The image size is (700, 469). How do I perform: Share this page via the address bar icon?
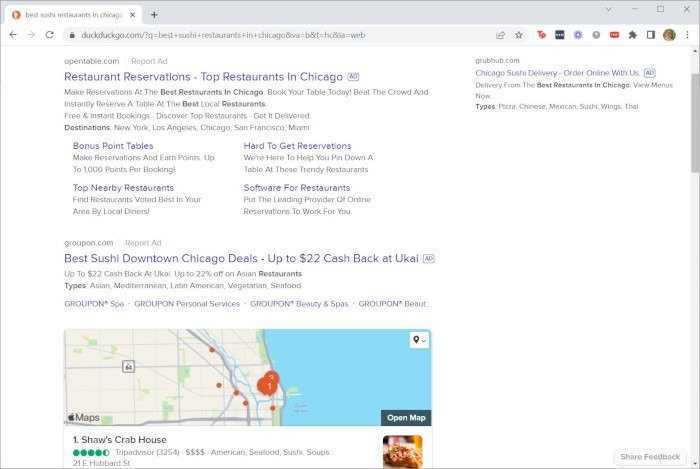coord(500,35)
